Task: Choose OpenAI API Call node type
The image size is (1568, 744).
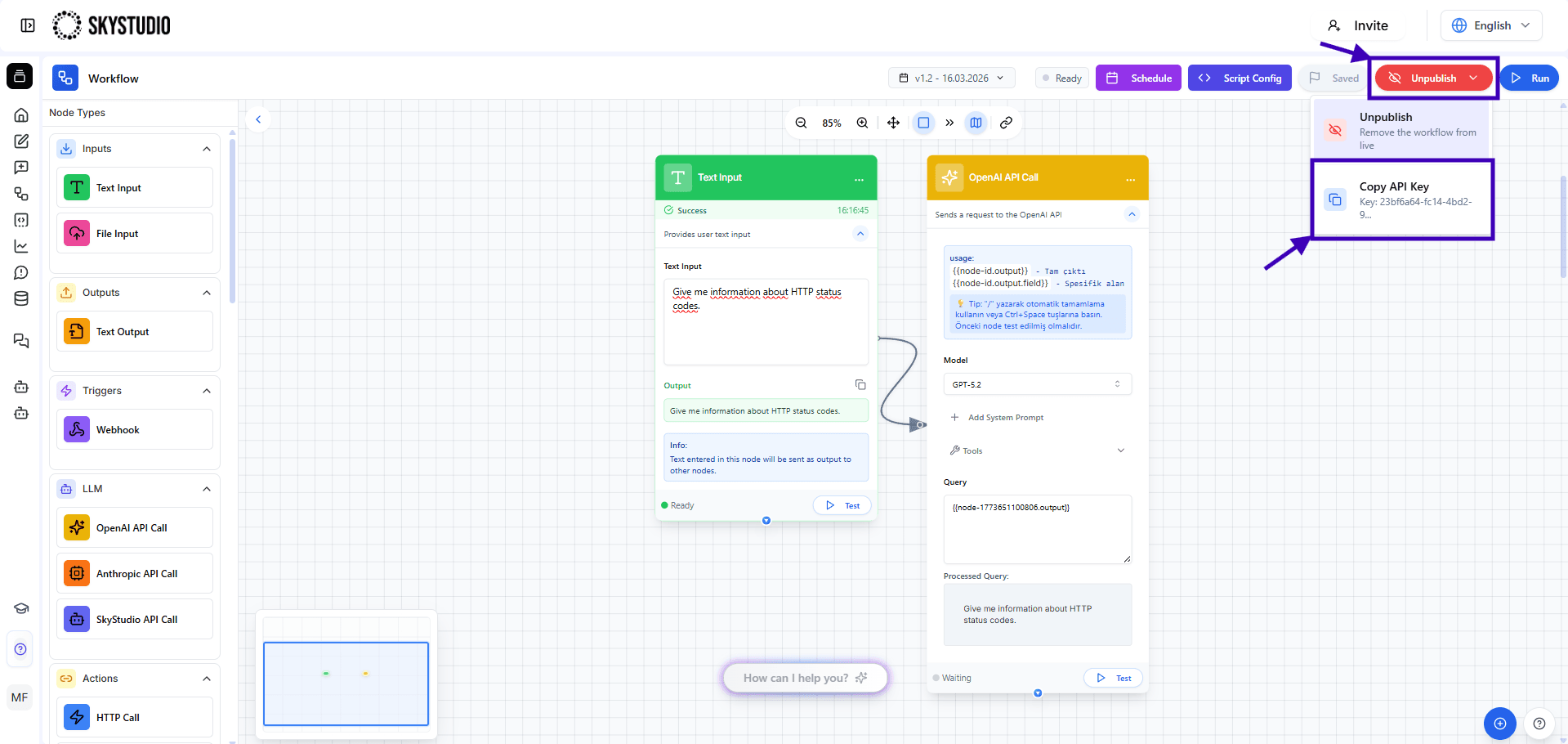Action: (x=135, y=528)
